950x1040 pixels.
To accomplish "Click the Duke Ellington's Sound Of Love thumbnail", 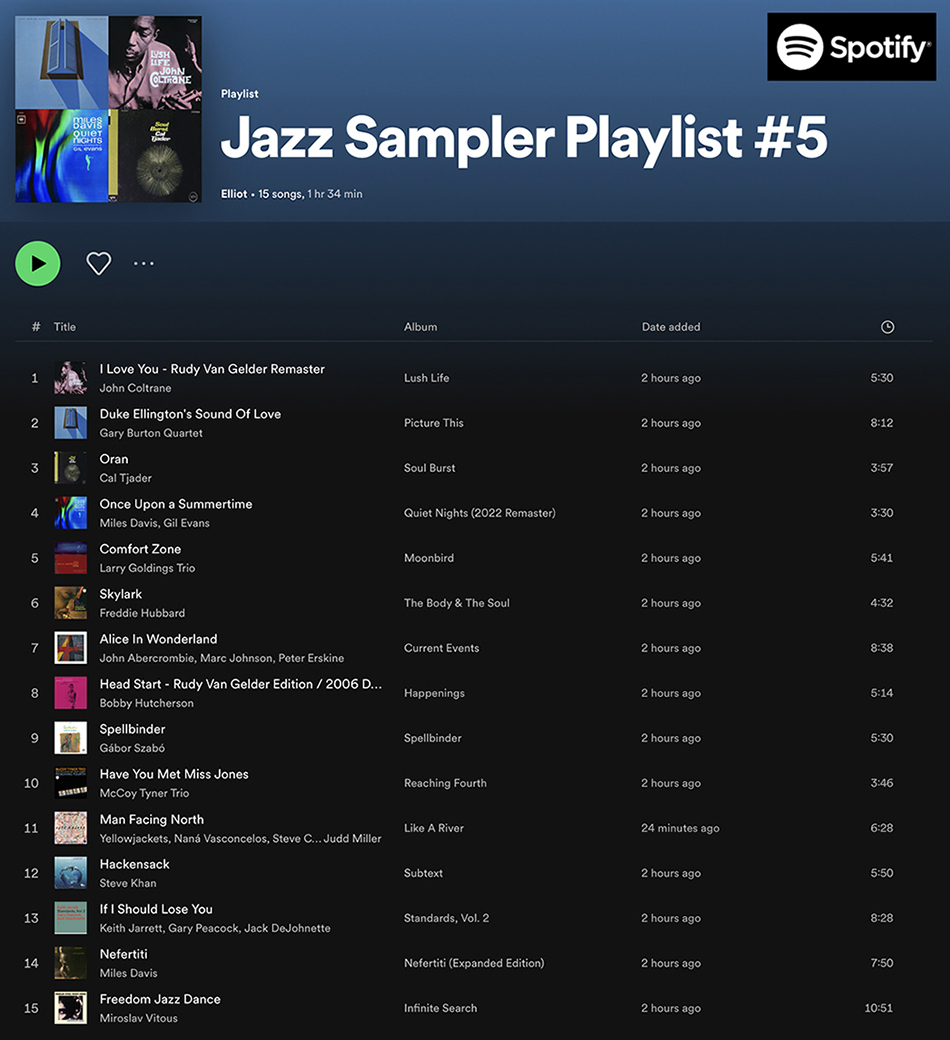I will click(x=70, y=423).
